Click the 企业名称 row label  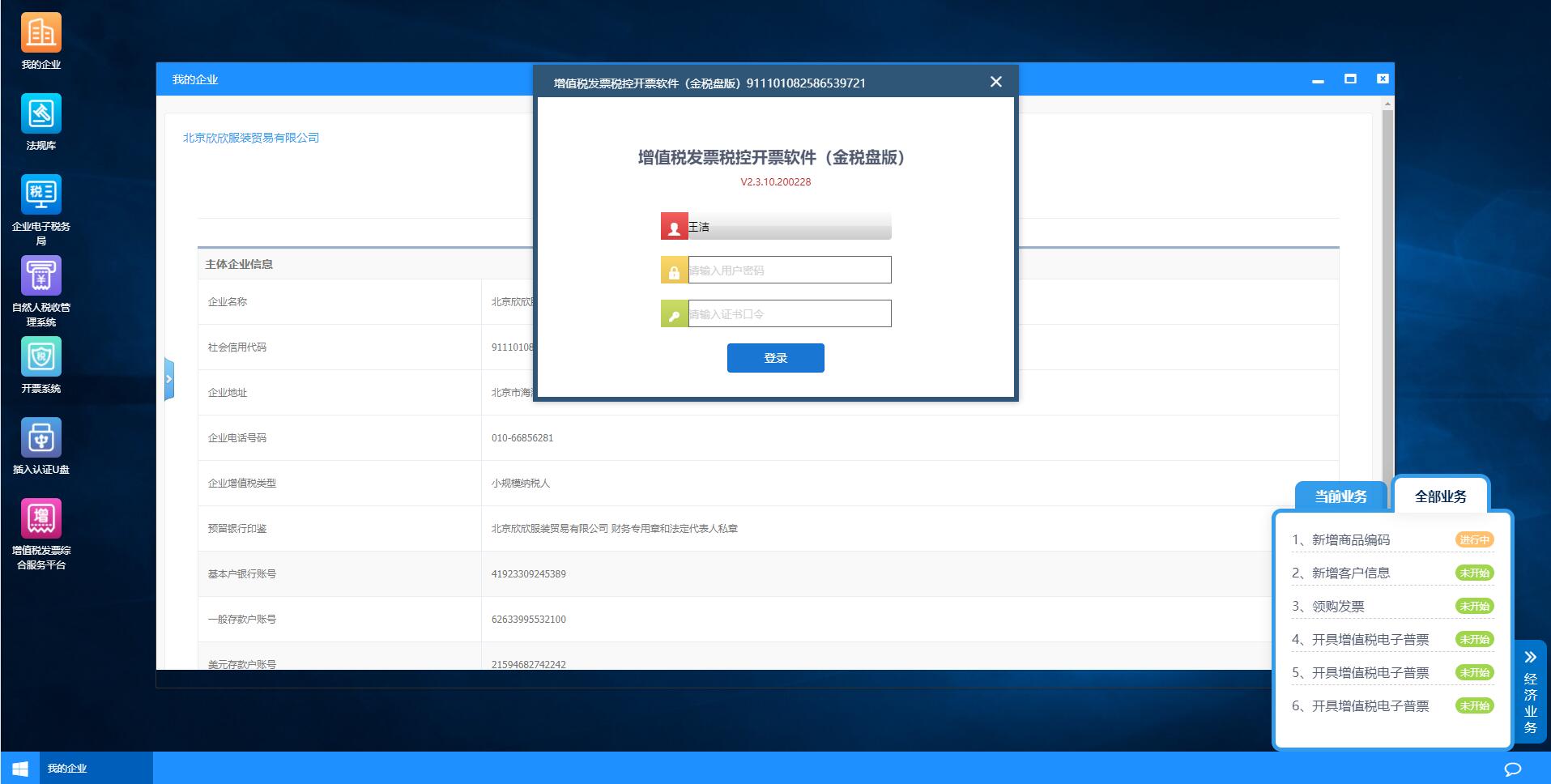[x=227, y=301]
